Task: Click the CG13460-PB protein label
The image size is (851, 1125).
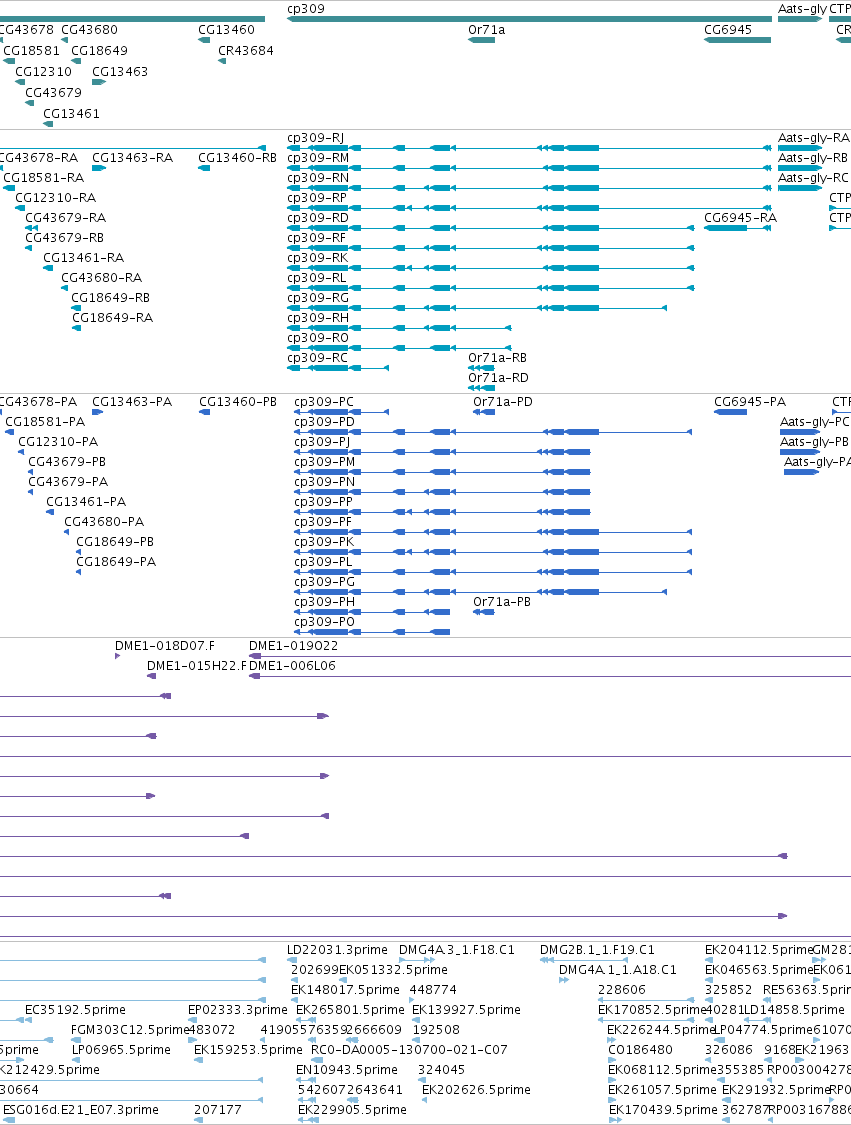Action: [x=238, y=402]
